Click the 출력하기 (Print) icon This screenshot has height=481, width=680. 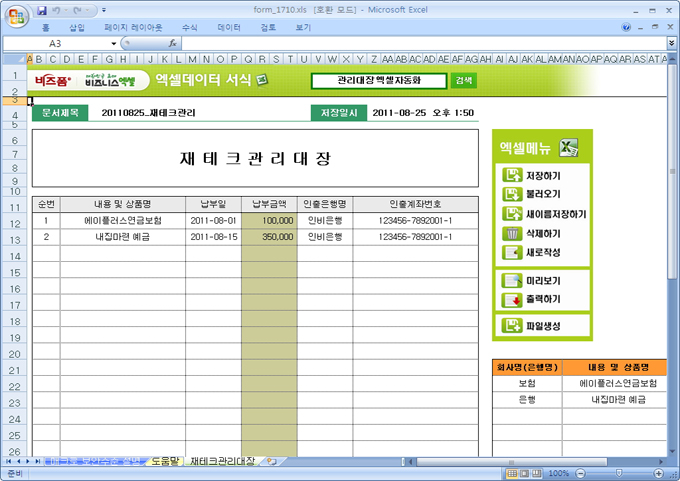click(x=511, y=299)
